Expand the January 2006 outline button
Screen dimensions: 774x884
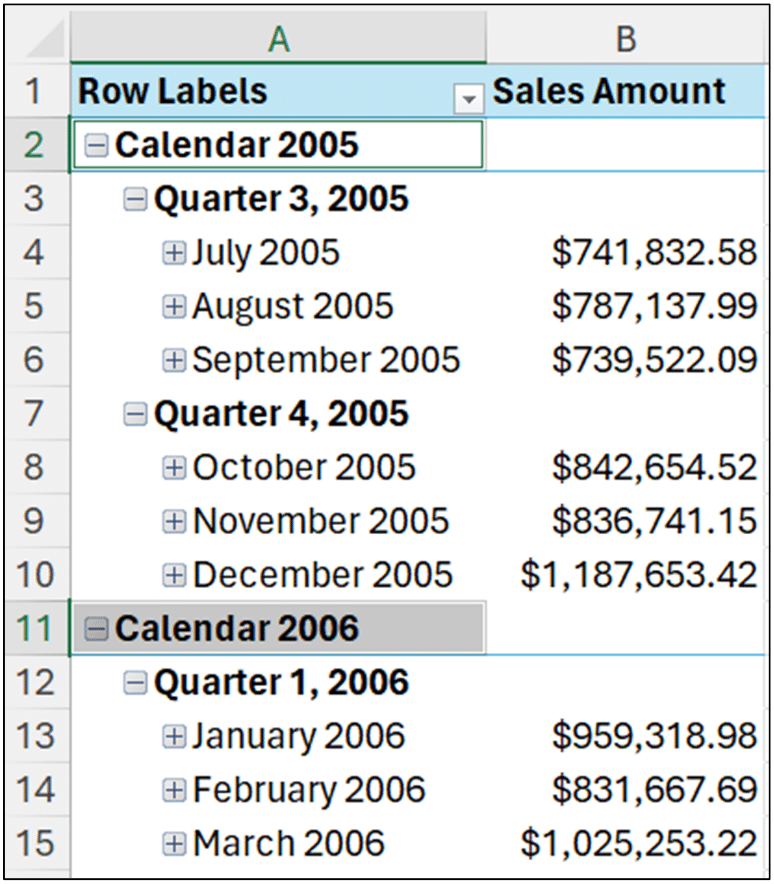(174, 735)
